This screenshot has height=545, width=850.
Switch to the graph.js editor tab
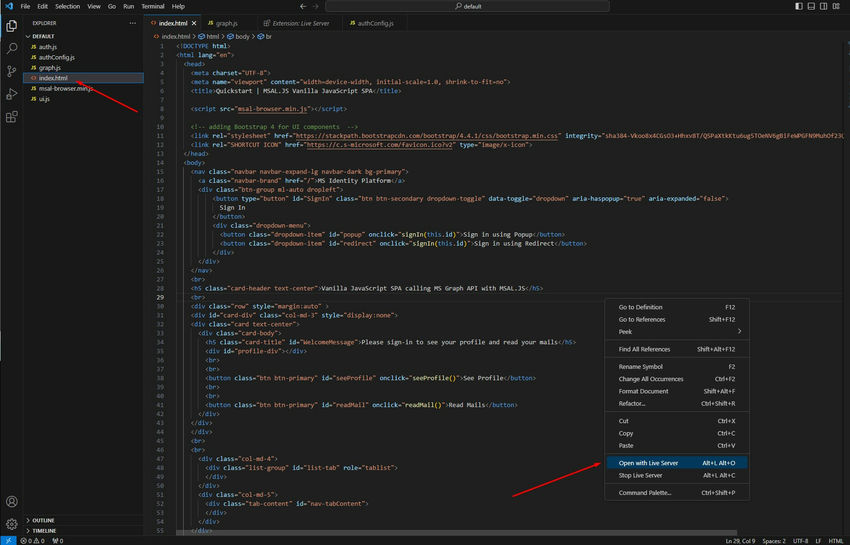(x=227, y=22)
